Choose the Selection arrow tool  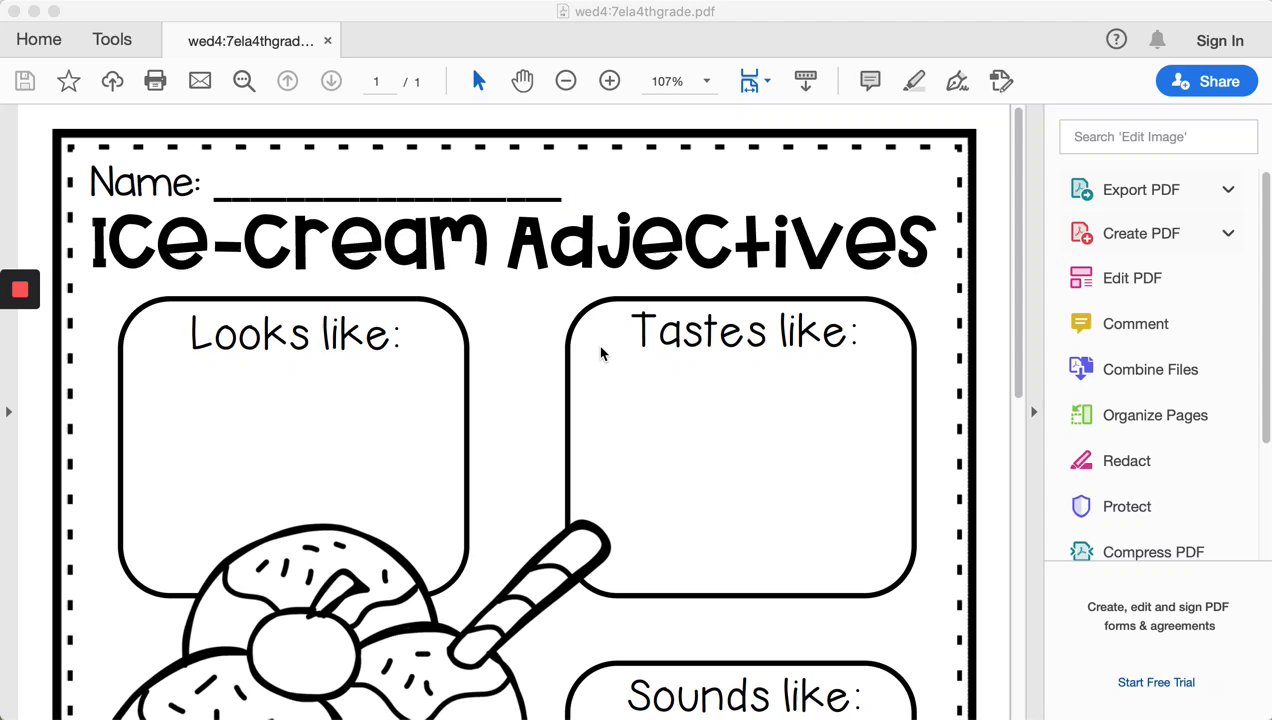click(479, 81)
